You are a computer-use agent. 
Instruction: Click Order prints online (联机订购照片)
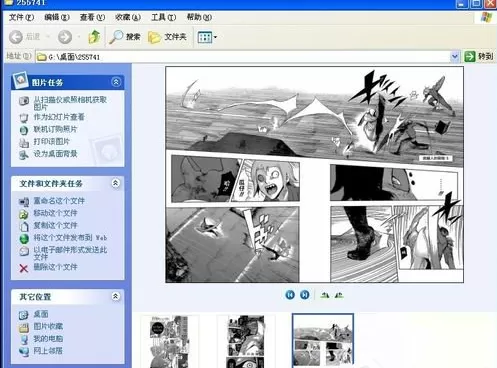click(55, 129)
